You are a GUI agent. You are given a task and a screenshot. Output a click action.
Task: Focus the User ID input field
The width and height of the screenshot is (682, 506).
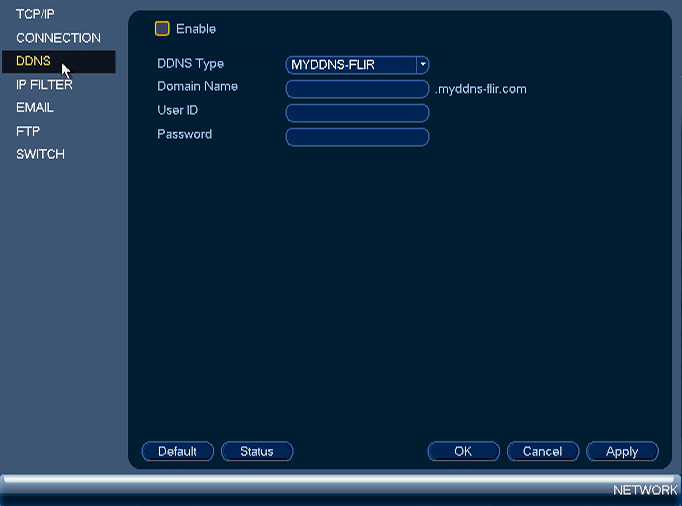[x=357, y=113]
